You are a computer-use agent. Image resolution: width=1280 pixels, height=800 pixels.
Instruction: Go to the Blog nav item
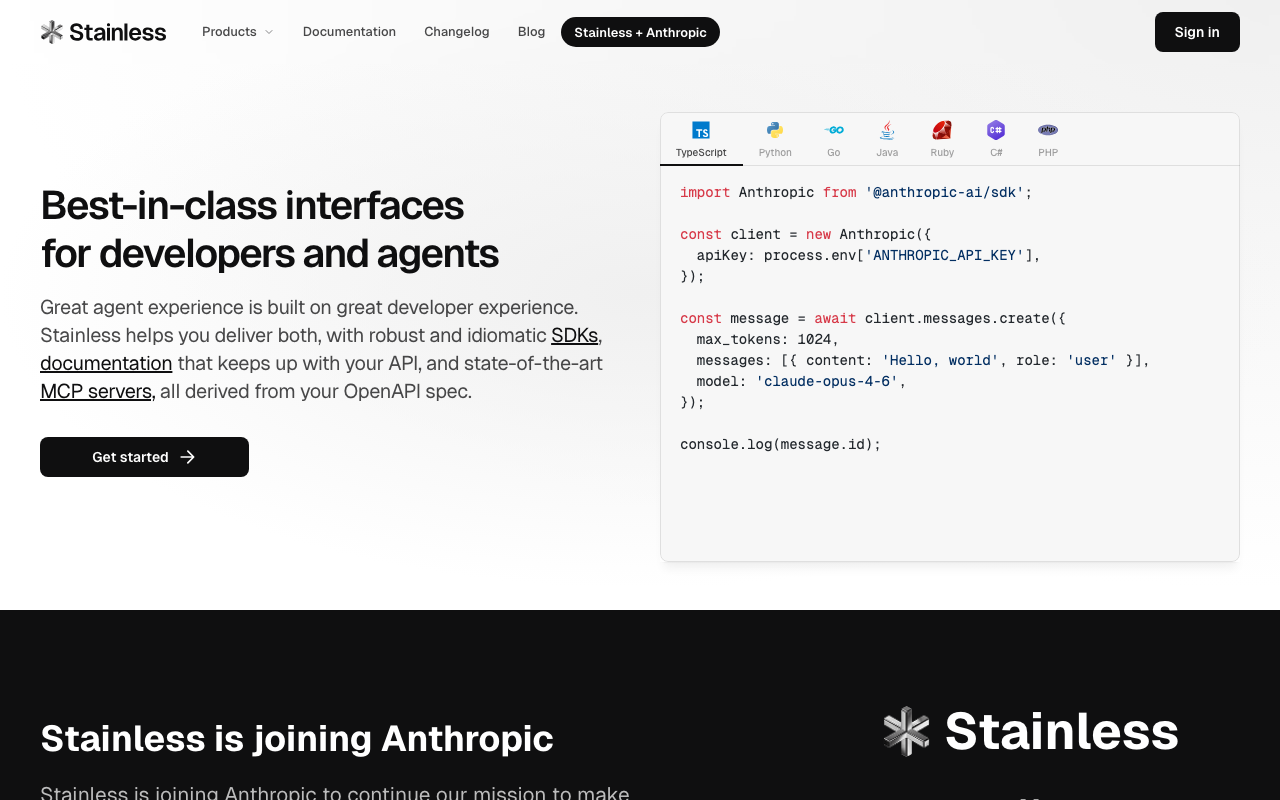click(532, 32)
